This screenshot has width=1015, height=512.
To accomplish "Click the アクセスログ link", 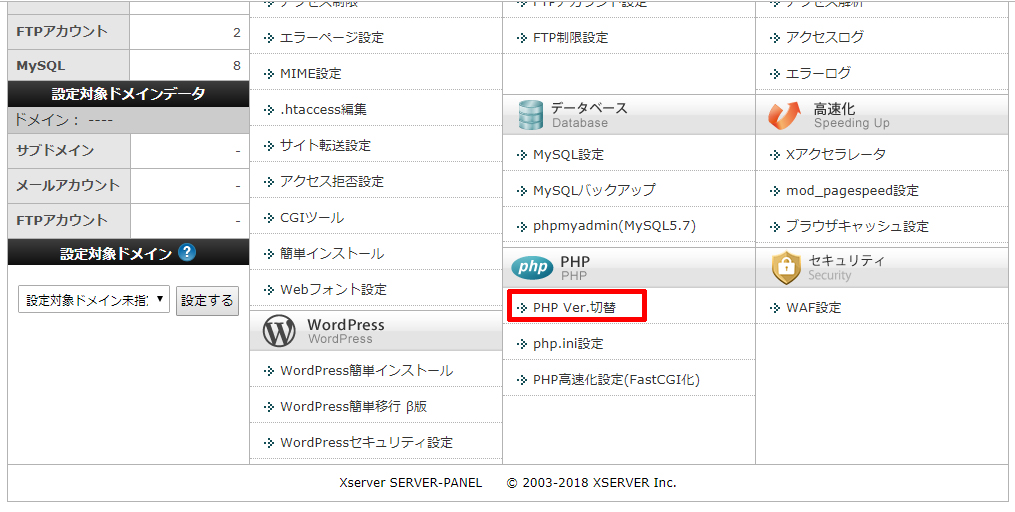I will [x=824, y=37].
